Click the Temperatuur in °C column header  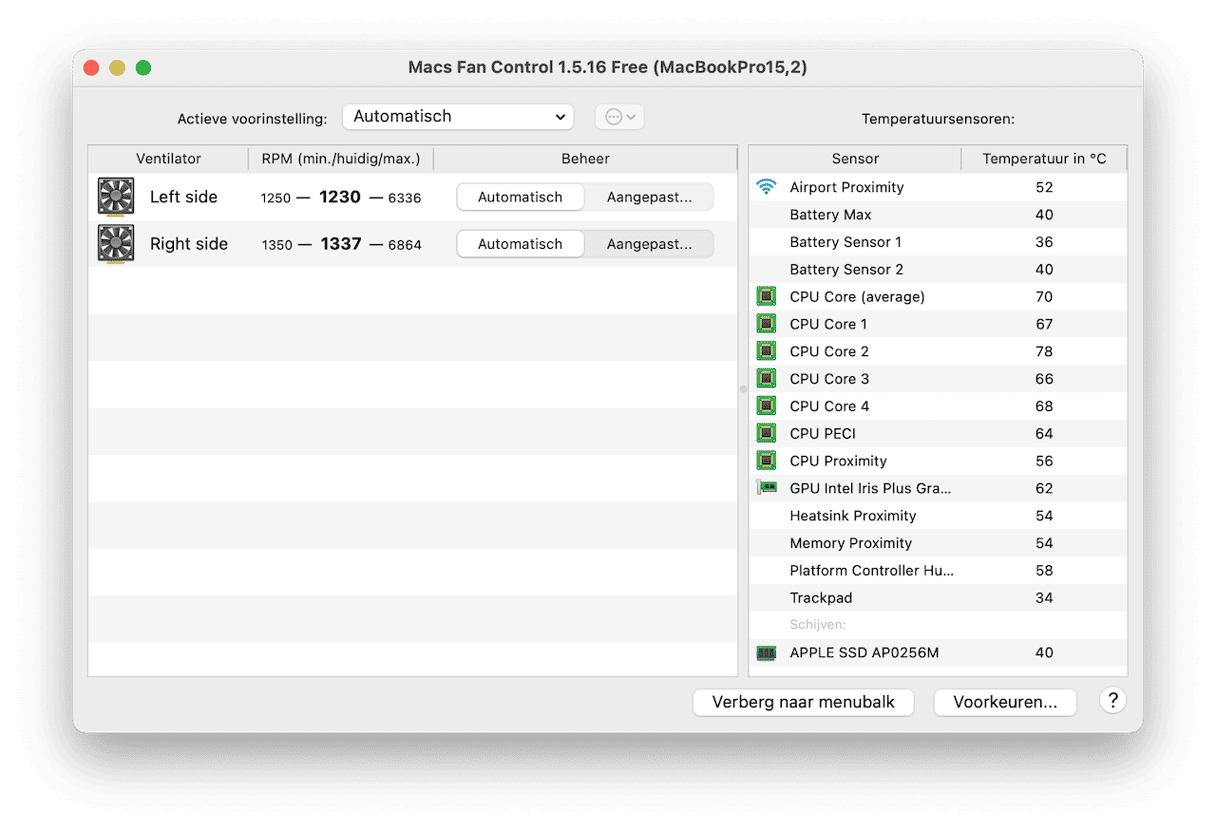click(x=1044, y=159)
